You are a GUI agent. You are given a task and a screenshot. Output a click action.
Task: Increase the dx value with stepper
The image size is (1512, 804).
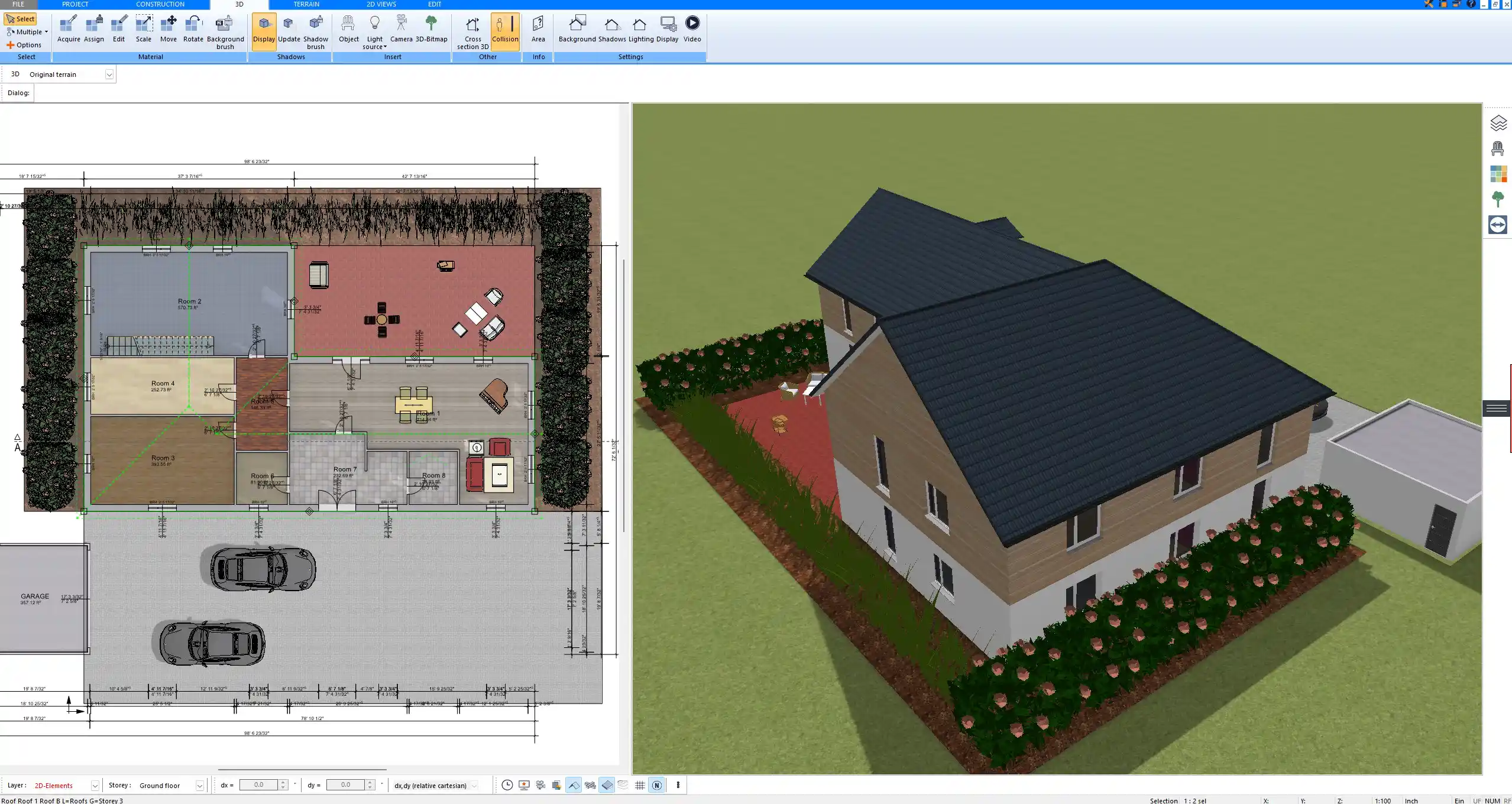pos(284,782)
